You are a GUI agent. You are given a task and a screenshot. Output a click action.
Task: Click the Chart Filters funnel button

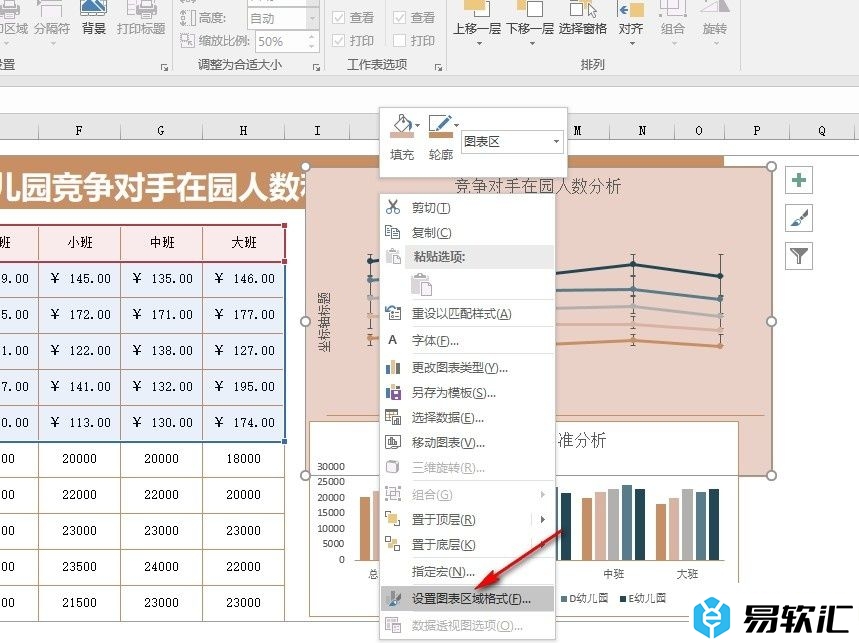pos(799,256)
